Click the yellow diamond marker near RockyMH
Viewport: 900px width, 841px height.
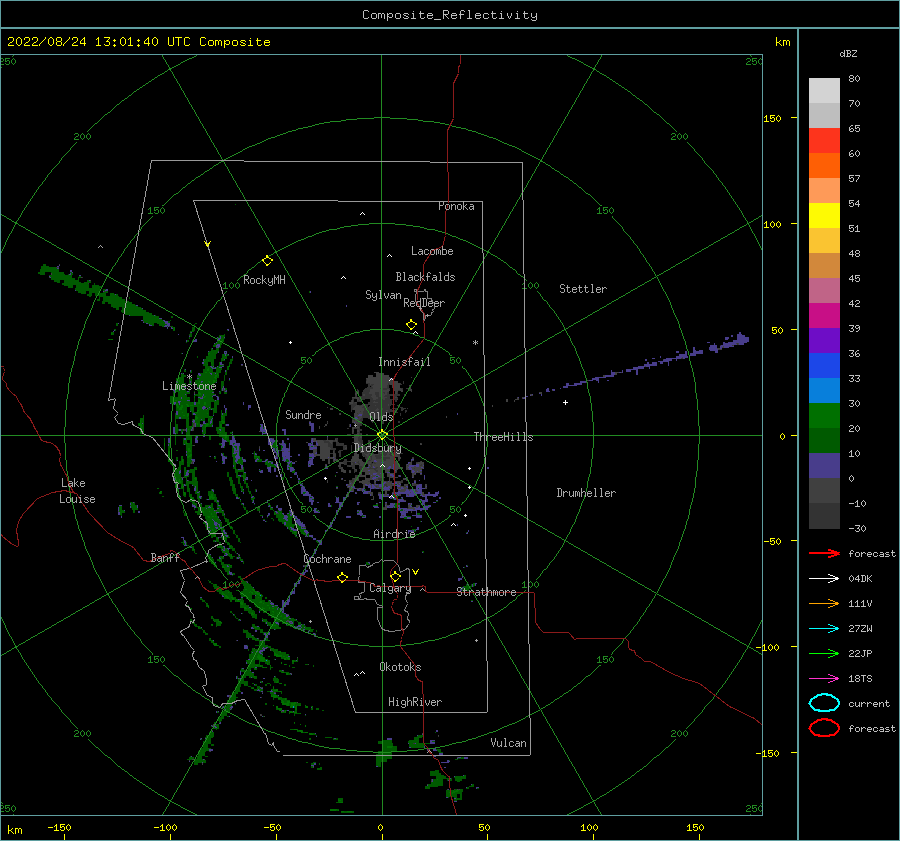[267, 261]
